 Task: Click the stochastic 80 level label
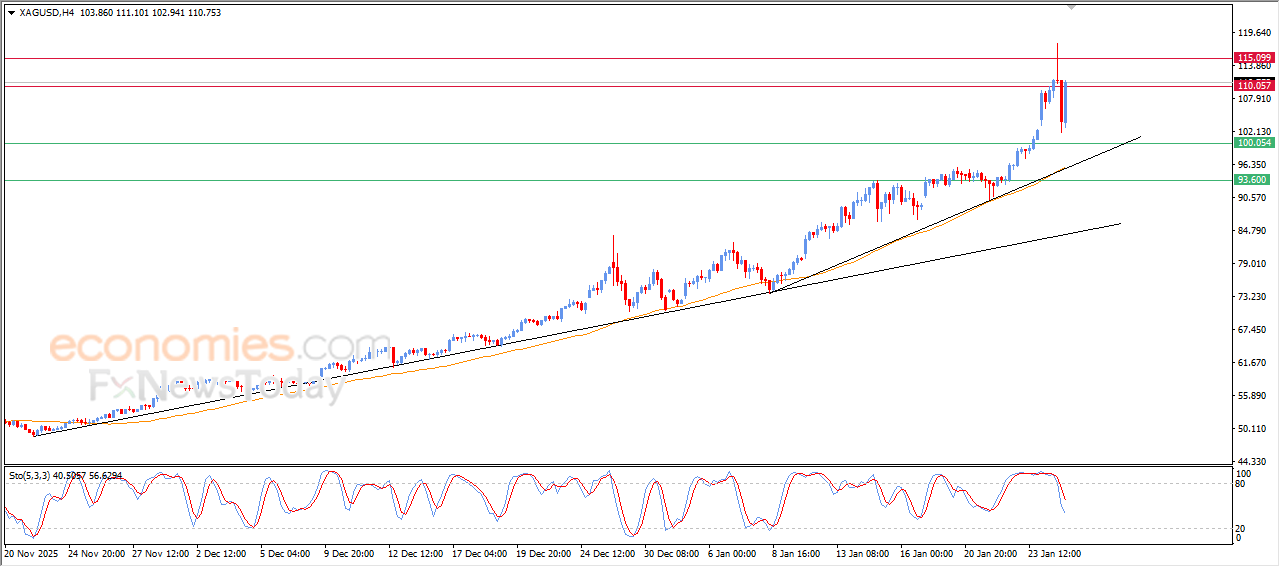(1242, 485)
